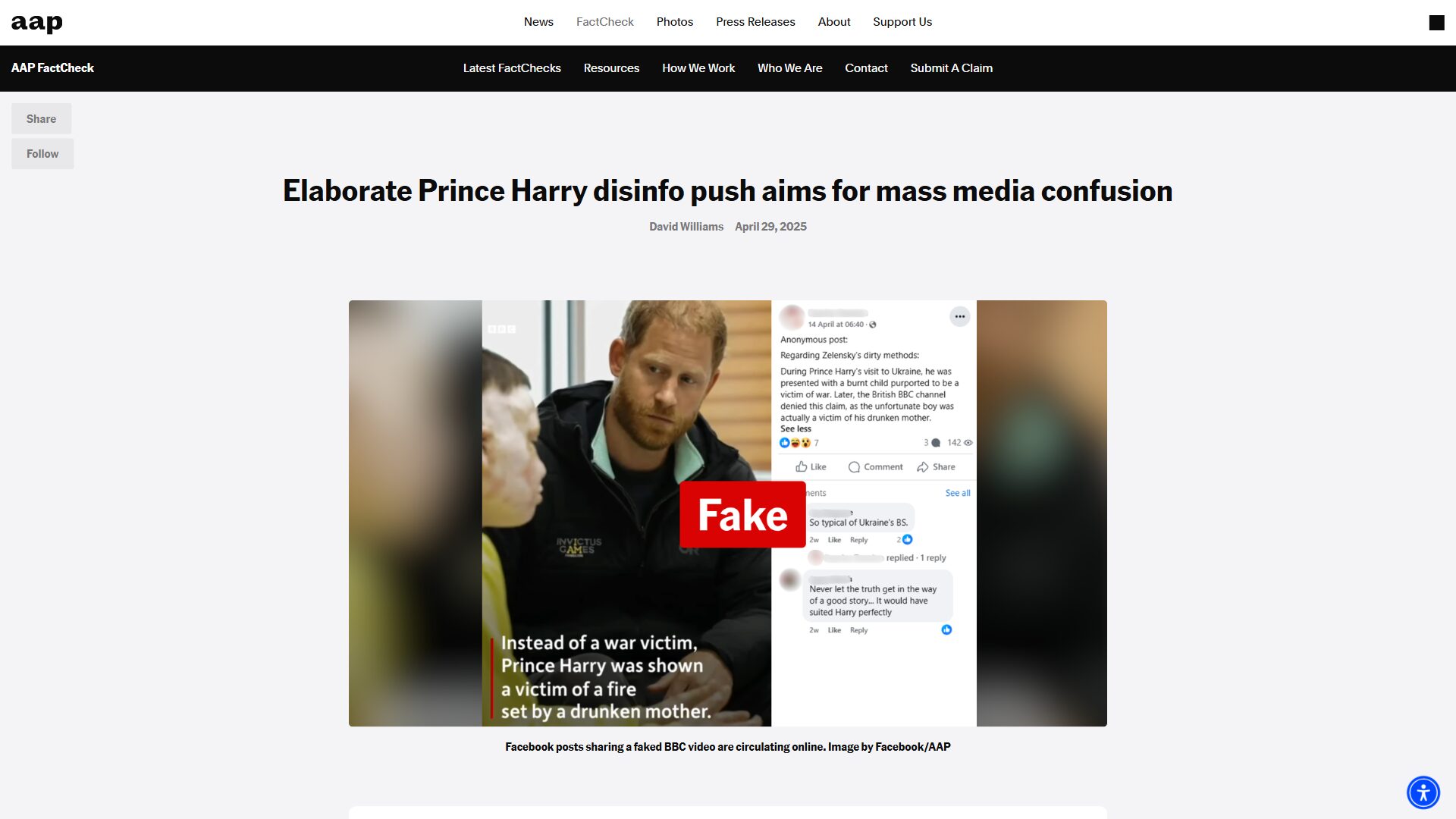Click the Follow button
This screenshot has width=1456, height=819.
[42, 154]
